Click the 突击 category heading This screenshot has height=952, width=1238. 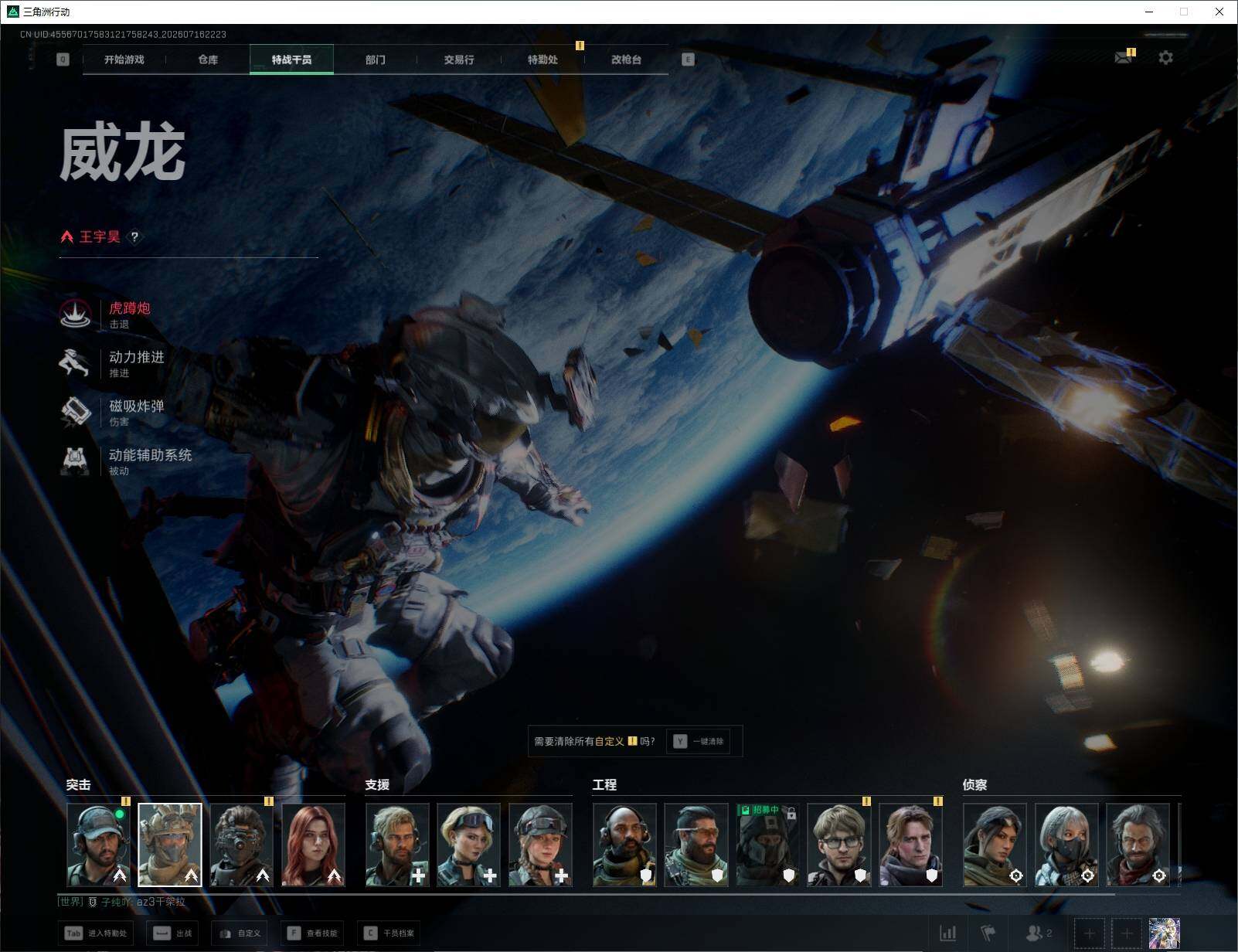(78, 785)
